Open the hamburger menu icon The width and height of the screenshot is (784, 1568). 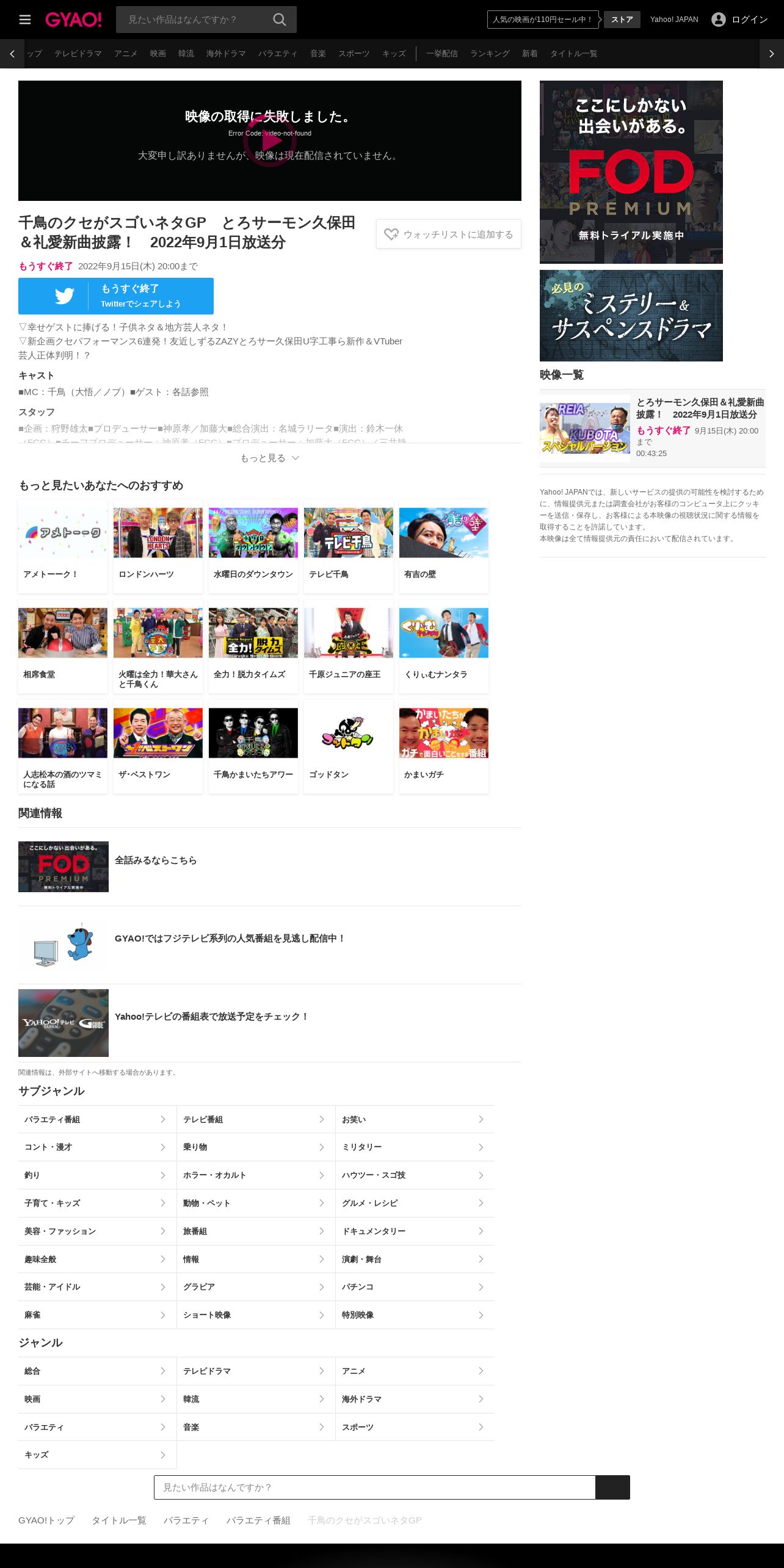pyautogui.click(x=25, y=20)
